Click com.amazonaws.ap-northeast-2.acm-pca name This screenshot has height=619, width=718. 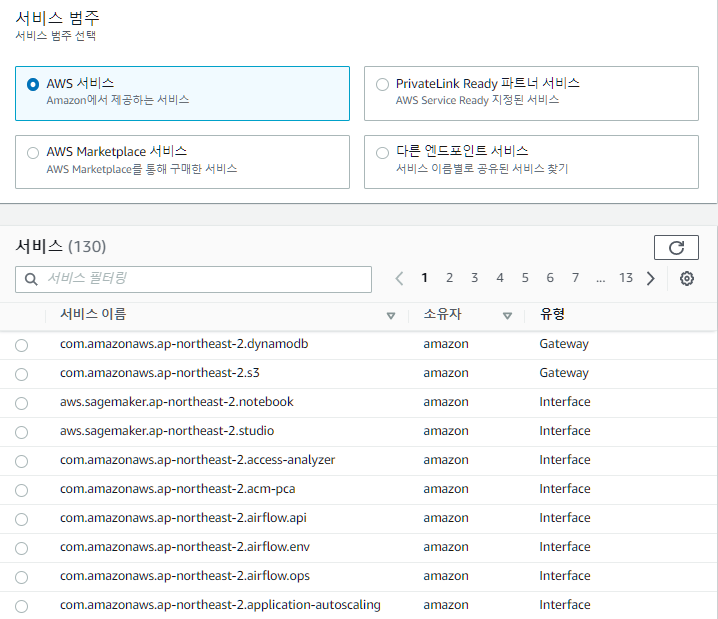(x=177, y=489)
